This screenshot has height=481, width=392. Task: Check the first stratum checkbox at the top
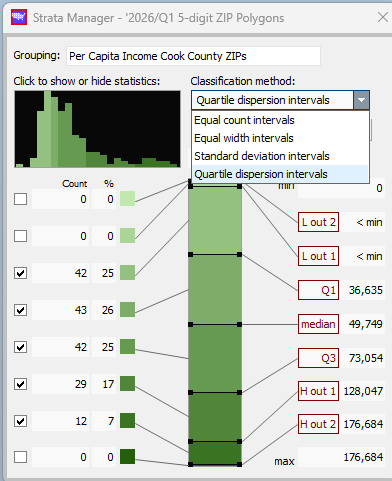(x=21, y=199)
